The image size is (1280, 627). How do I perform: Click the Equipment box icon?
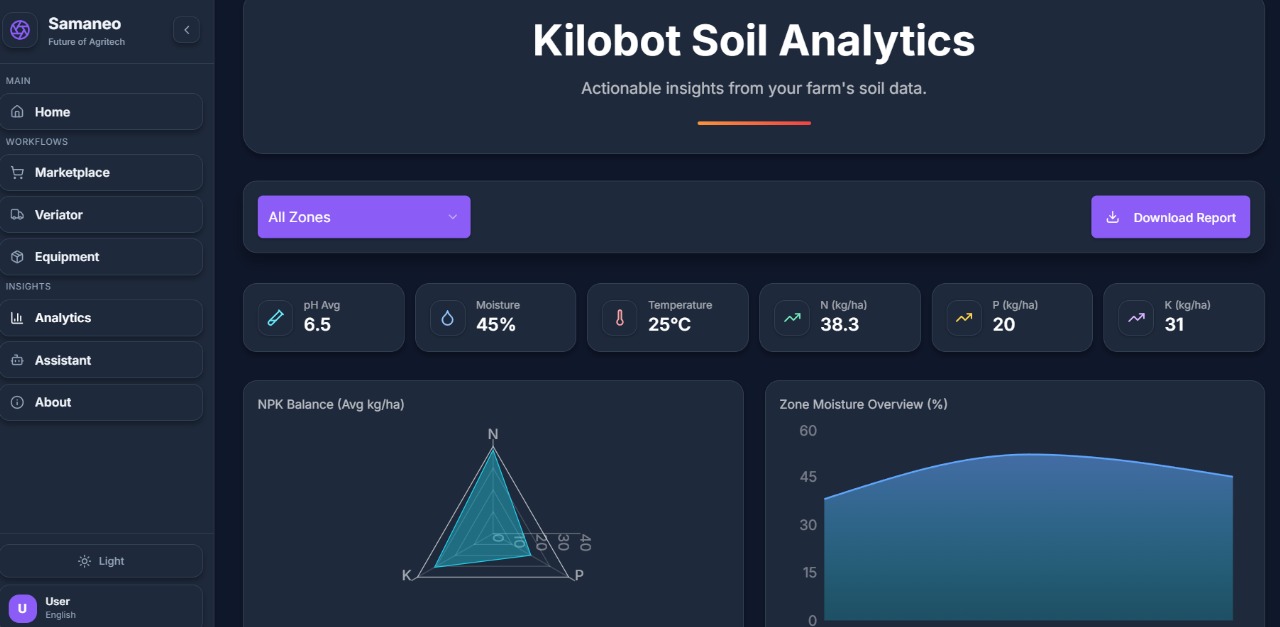pyautogui.click(x=17, y=257)
